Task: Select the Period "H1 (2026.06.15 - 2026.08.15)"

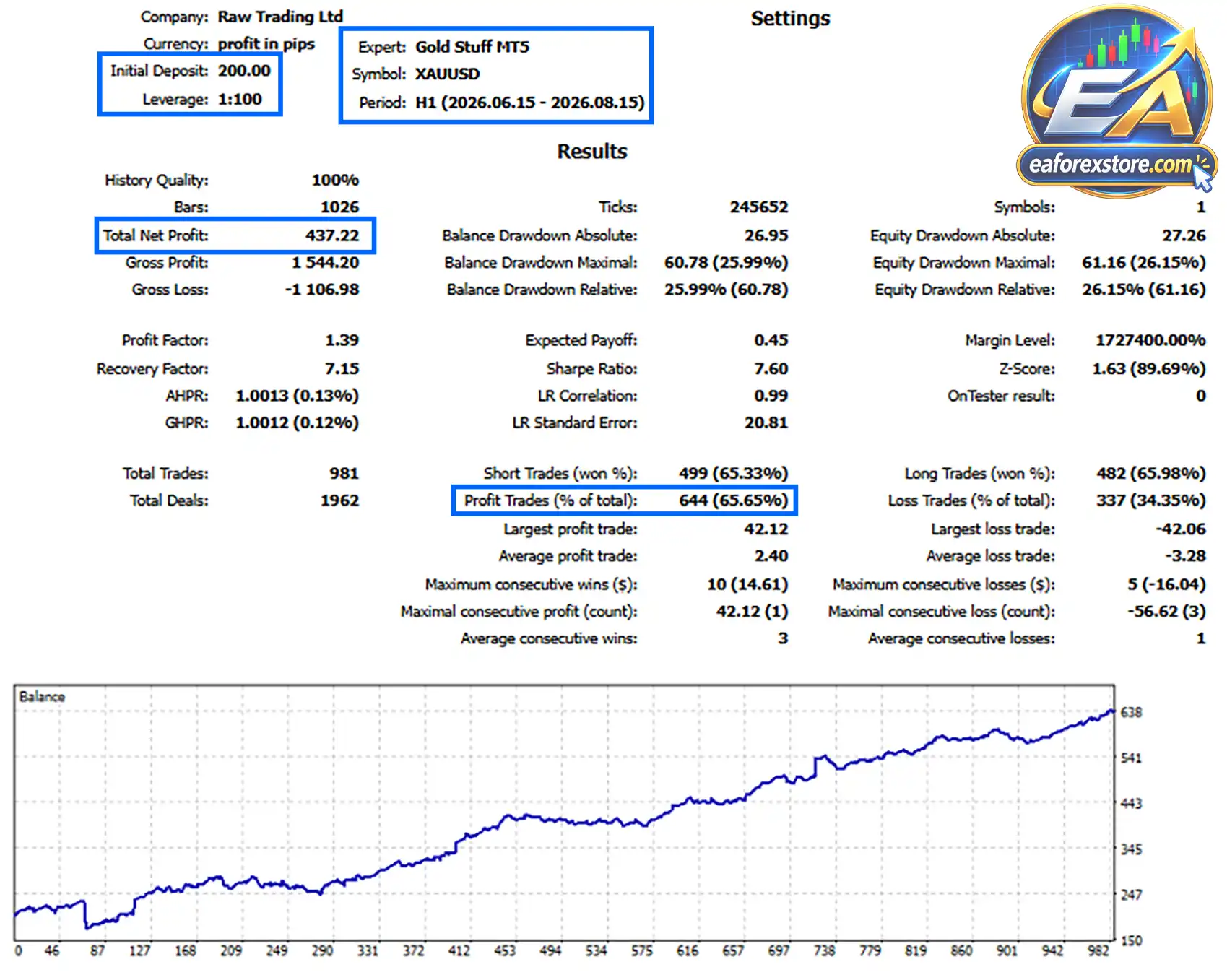Action: [529, 103]
